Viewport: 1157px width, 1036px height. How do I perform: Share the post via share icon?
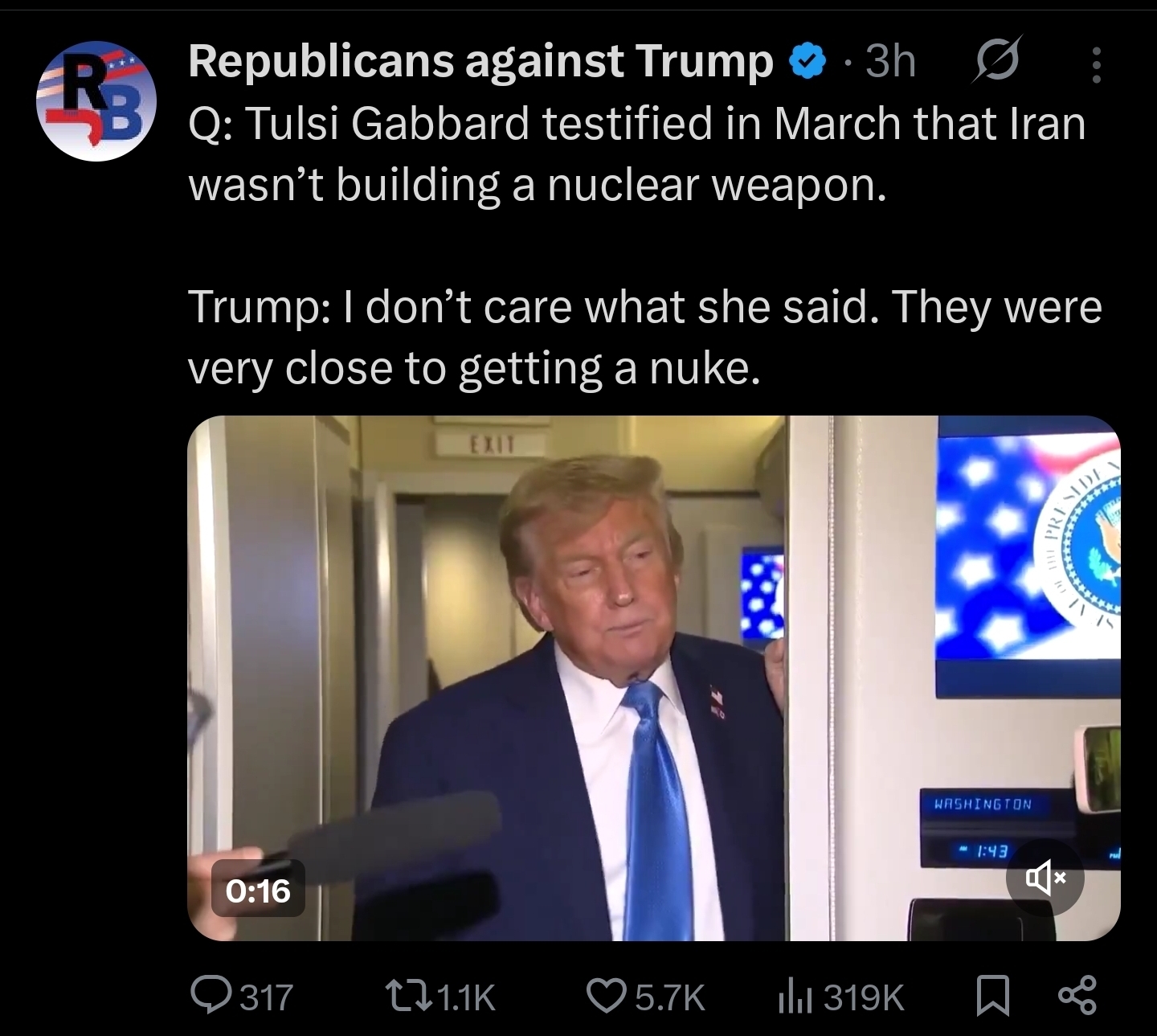point(1076,997)
